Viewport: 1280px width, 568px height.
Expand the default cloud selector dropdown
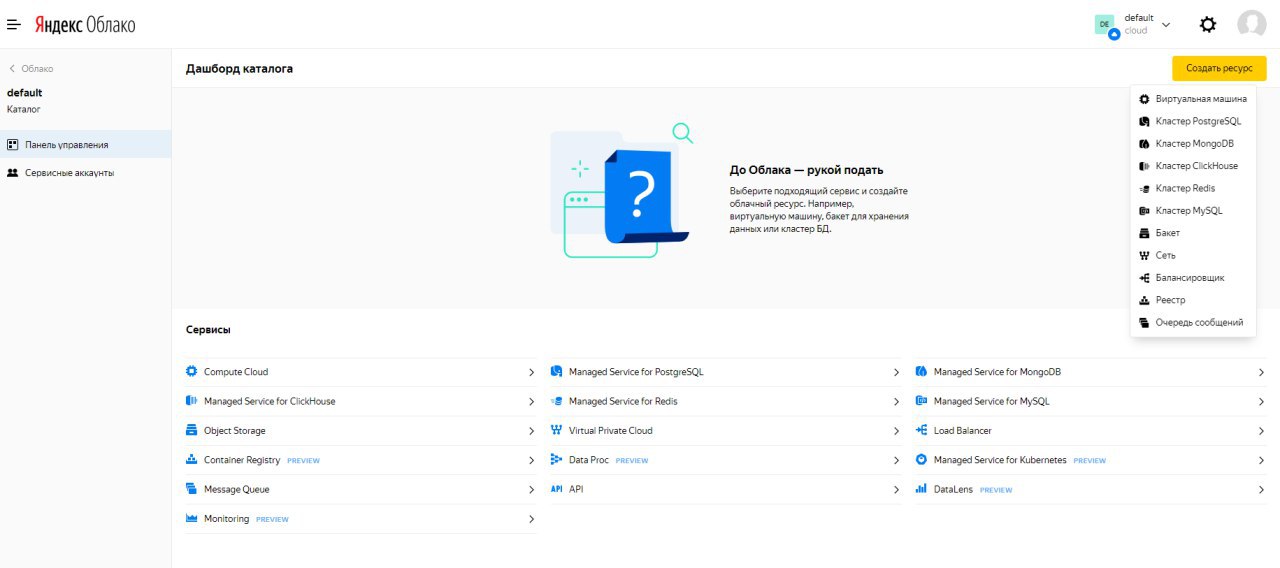point(1166,25)
